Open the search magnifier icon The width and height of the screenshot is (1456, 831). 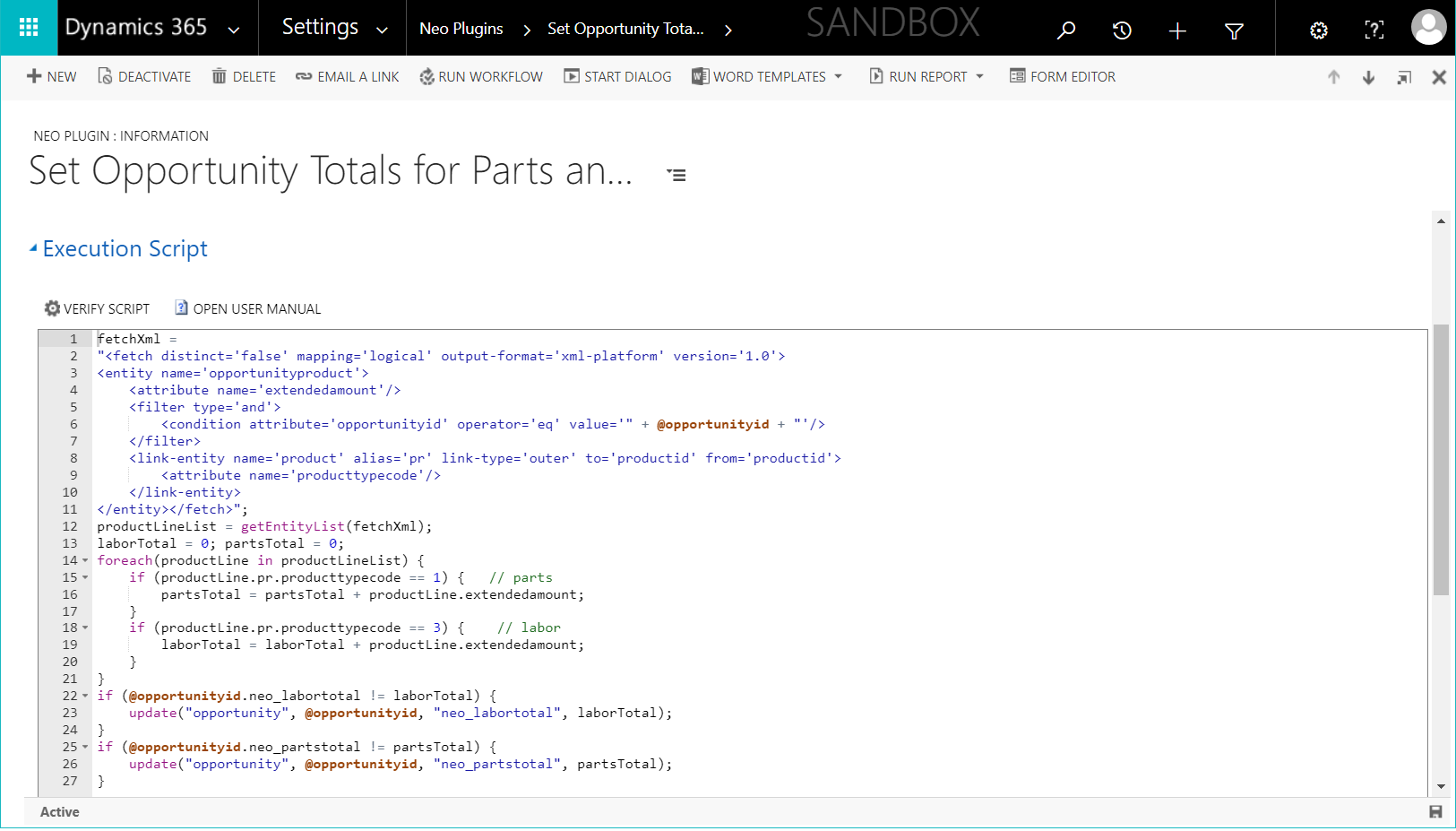1066,30
